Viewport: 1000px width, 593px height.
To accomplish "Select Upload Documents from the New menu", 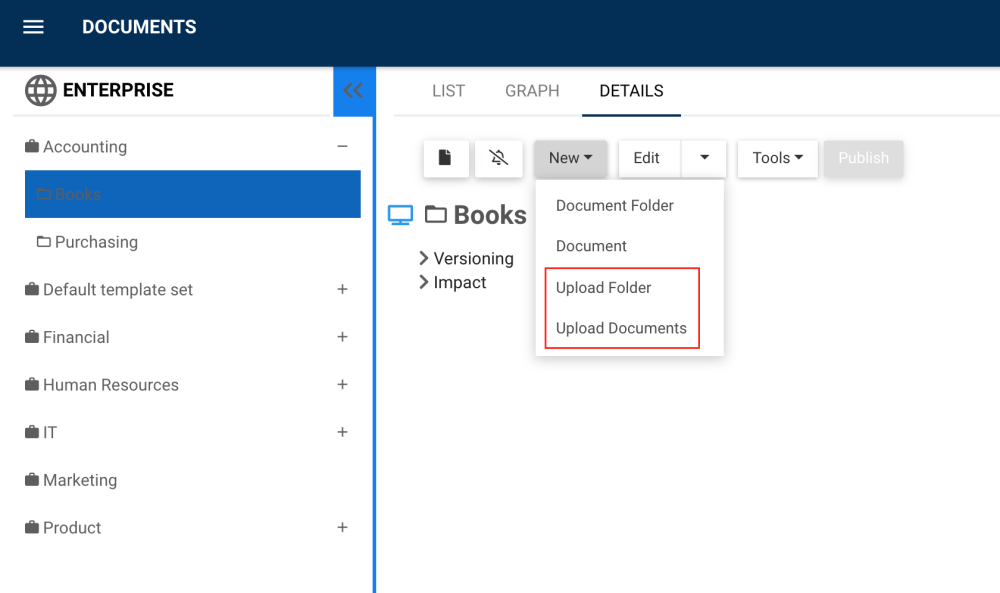I will tap(620, 328).
